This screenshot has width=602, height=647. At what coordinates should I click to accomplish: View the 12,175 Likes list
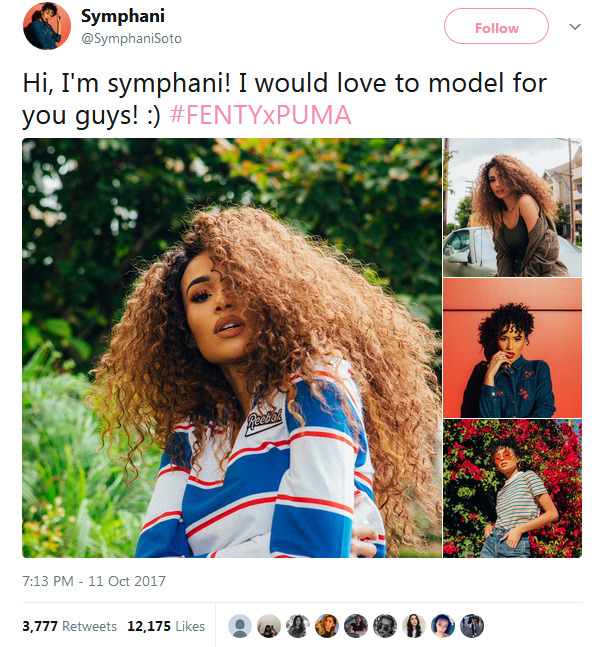click(x=166, y=626)
